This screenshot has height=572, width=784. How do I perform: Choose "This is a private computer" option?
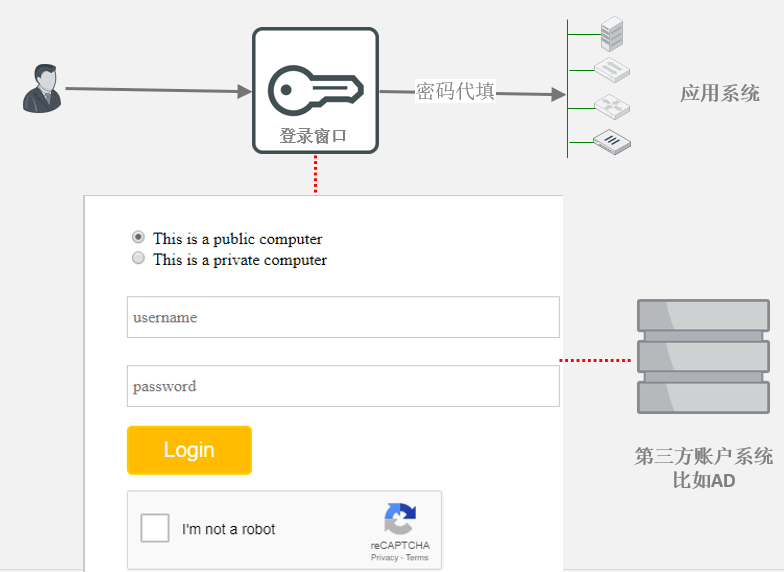click(139, 259)
